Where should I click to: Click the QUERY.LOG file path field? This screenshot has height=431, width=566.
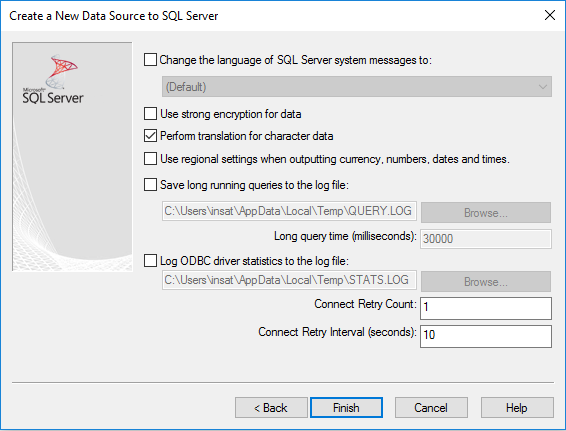pyautogui.click(x=289, y=211)
